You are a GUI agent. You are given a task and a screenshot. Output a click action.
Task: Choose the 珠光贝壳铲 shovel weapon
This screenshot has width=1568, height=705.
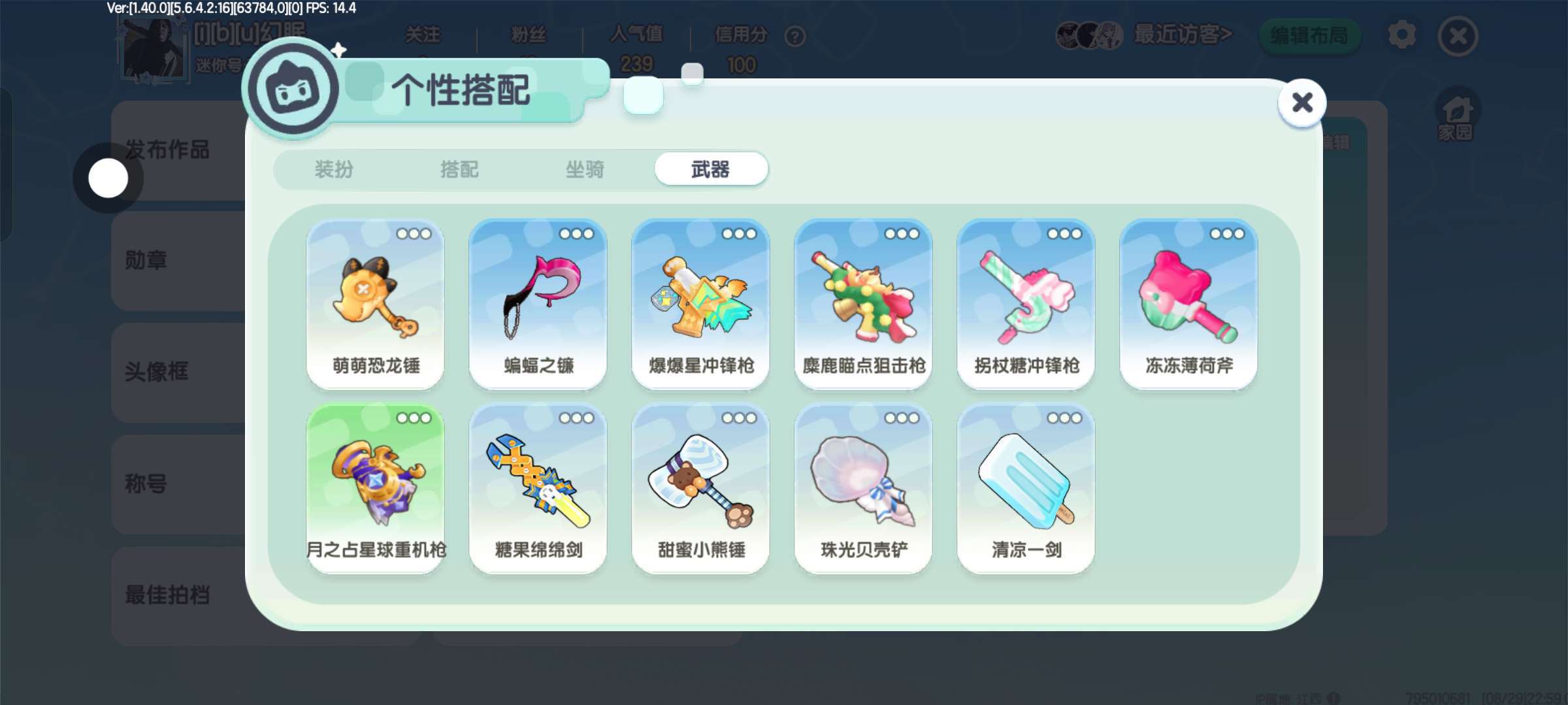863,489
